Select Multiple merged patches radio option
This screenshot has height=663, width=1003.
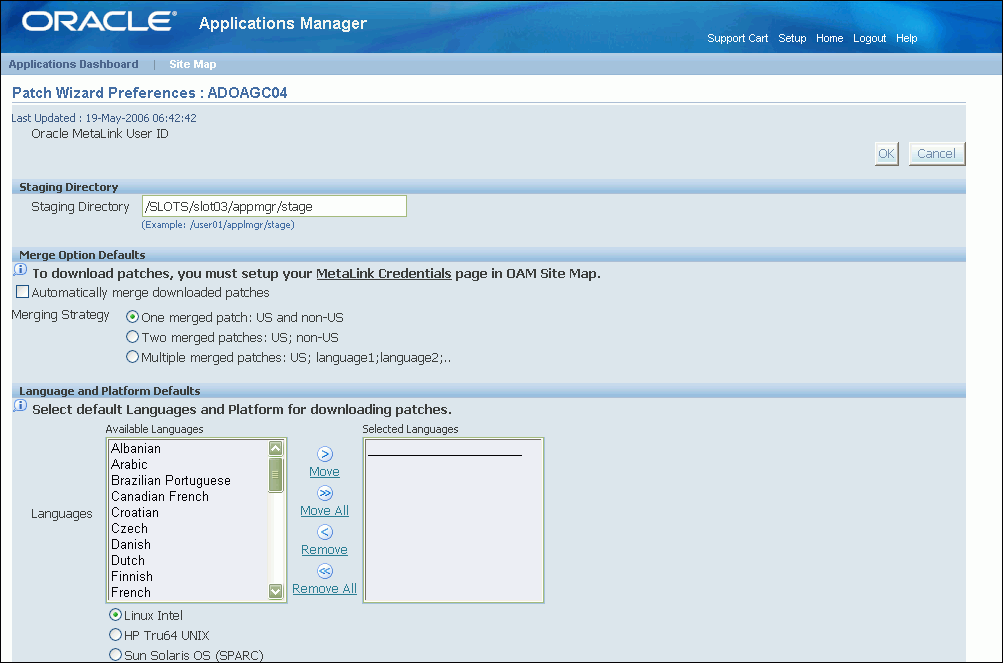[x=132, y=357]
